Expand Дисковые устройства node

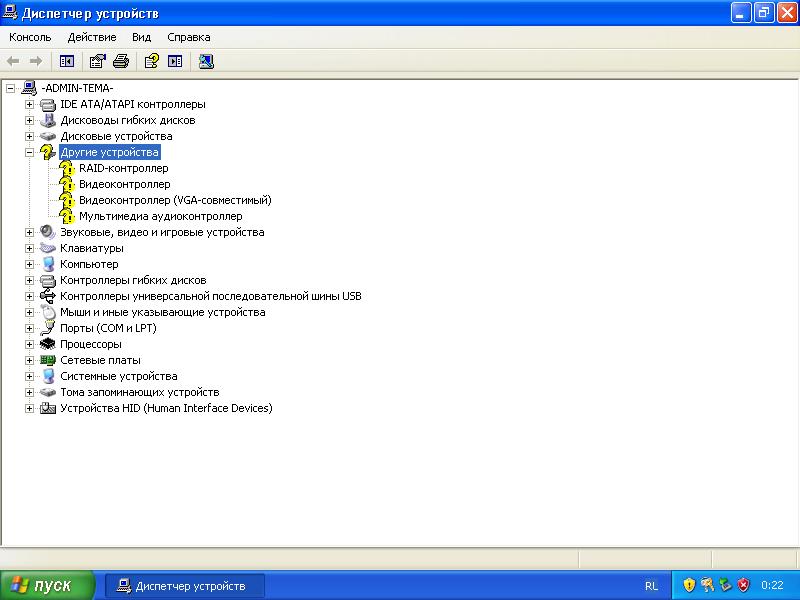point(30,136)
